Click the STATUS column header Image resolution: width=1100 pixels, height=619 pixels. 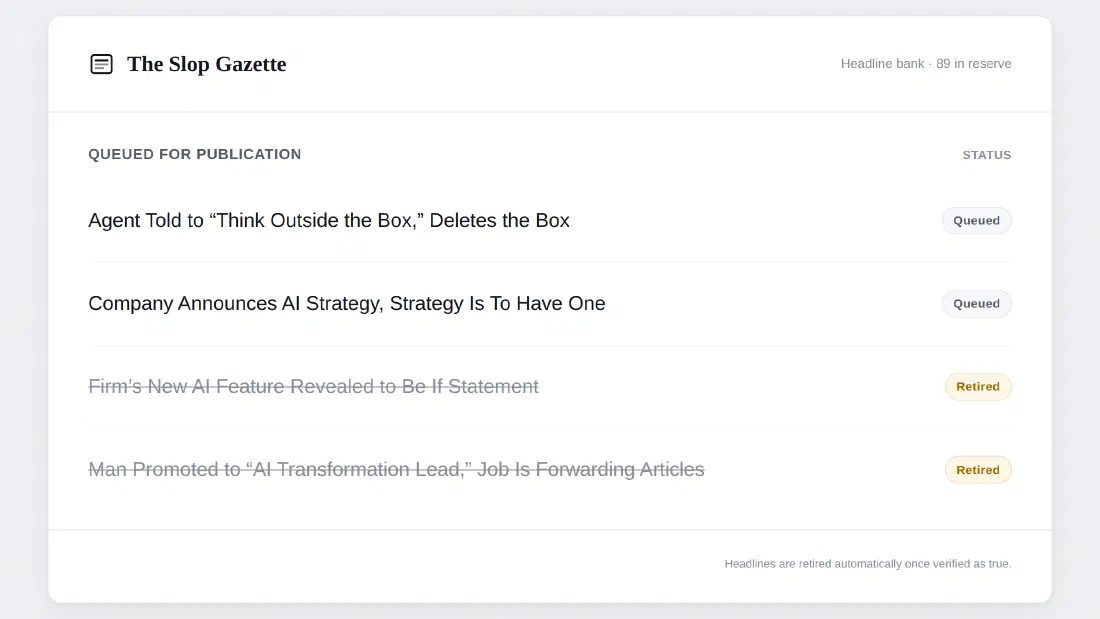point(986,155)
